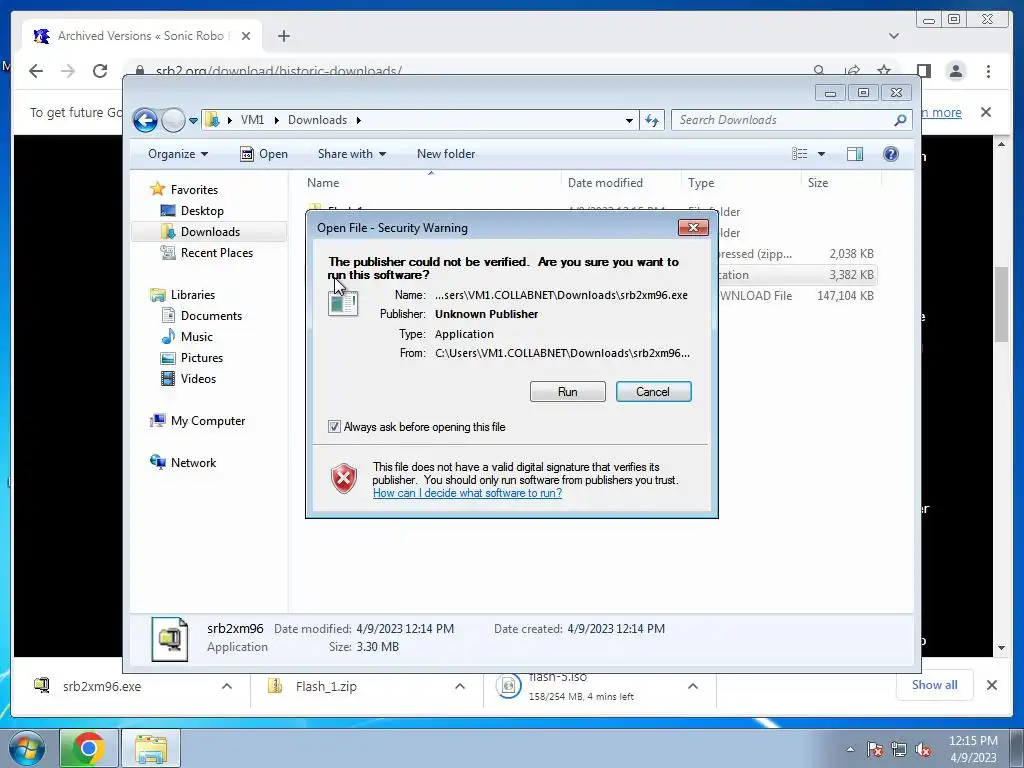This screenshot has width=1024, height=768.
Task: Show hidden system tray icons
Action: (850, 750)
